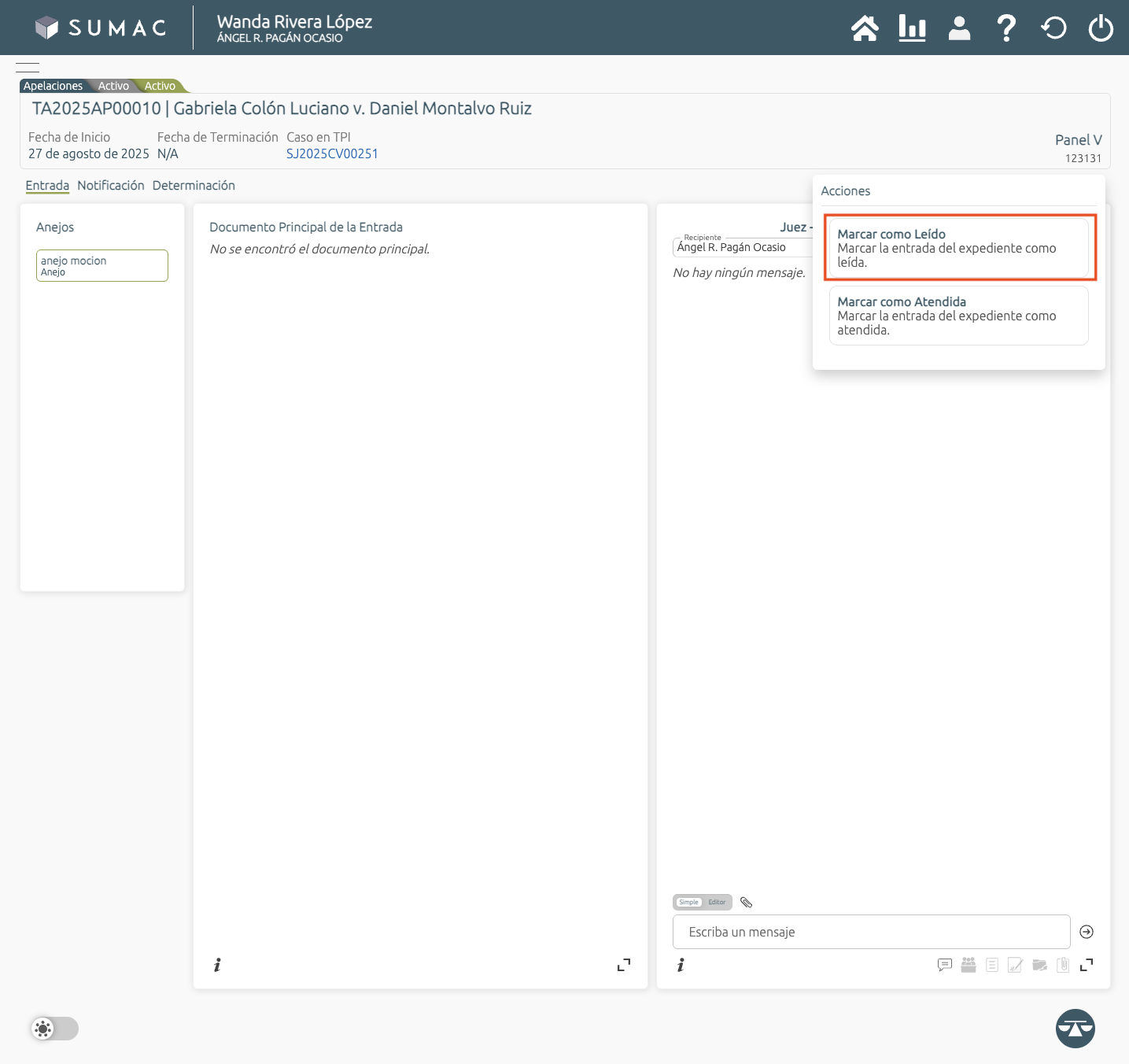Viewport: 1129px width, 1064px height.
Task: Expand the messages panel to fullscreen
Action: (x=1087, y=965)
